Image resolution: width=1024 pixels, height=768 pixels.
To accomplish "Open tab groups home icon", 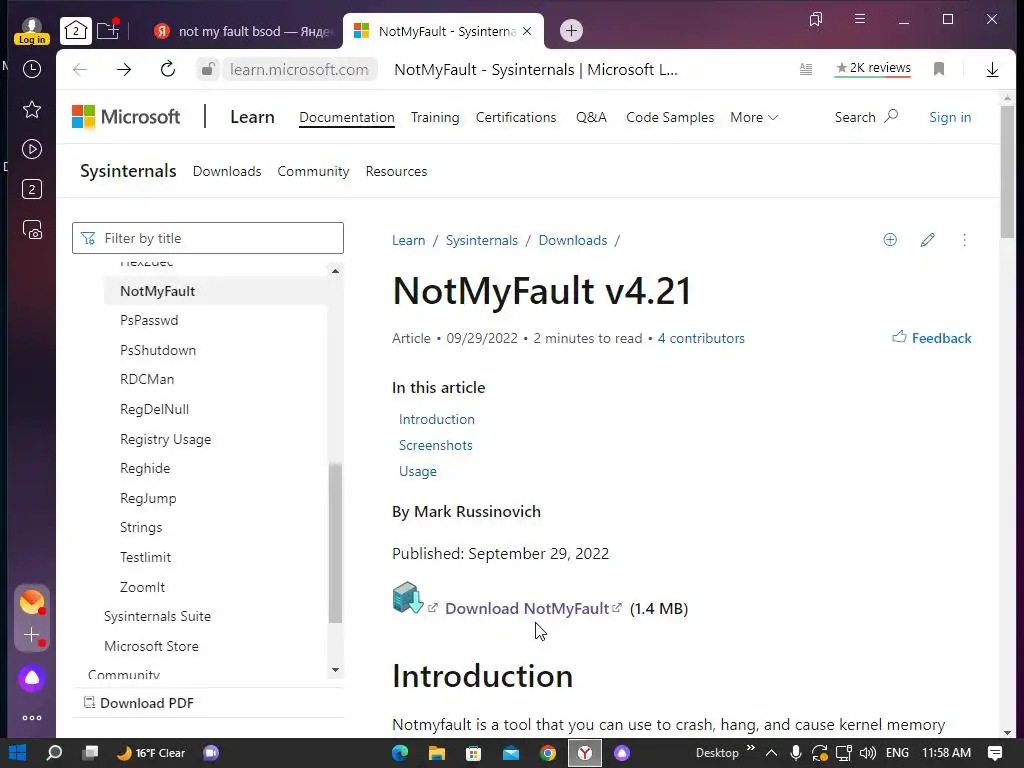I will tap(76, 31).
